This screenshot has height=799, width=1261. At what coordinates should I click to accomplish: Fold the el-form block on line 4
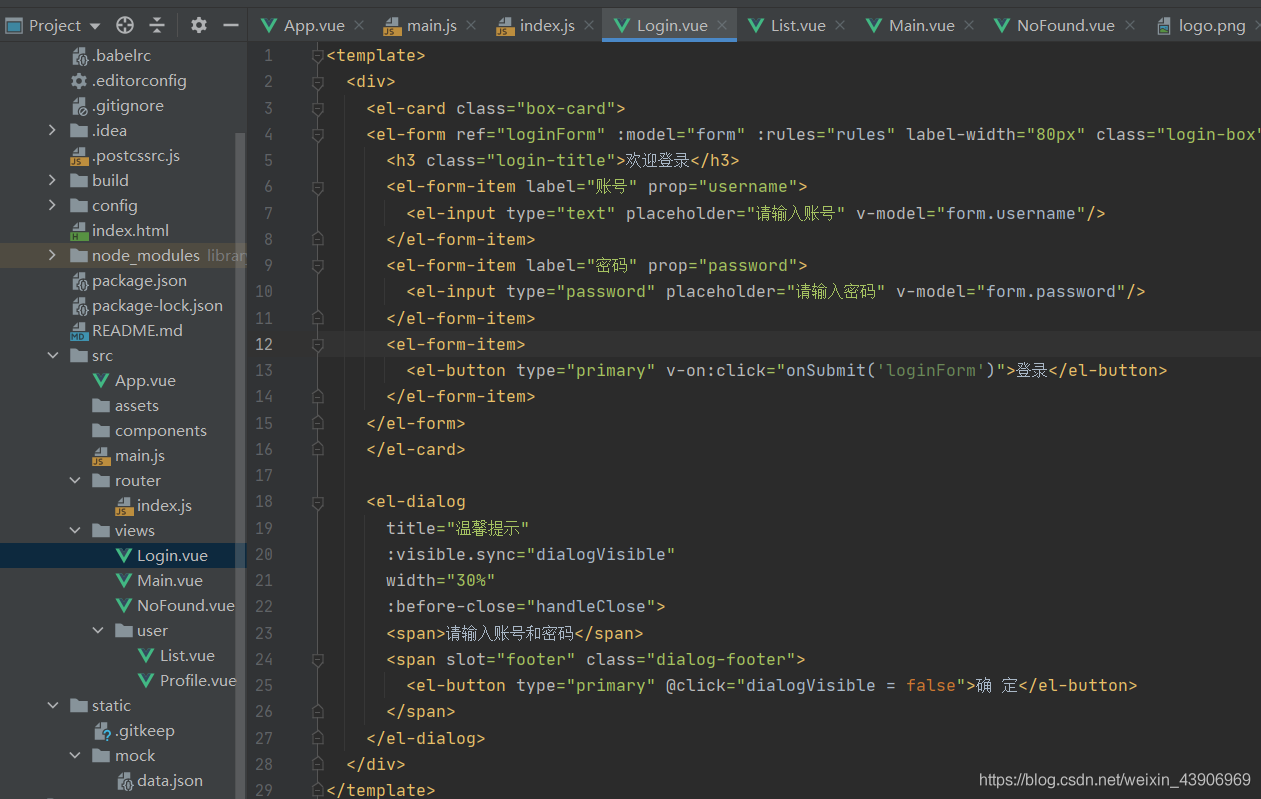318,134
